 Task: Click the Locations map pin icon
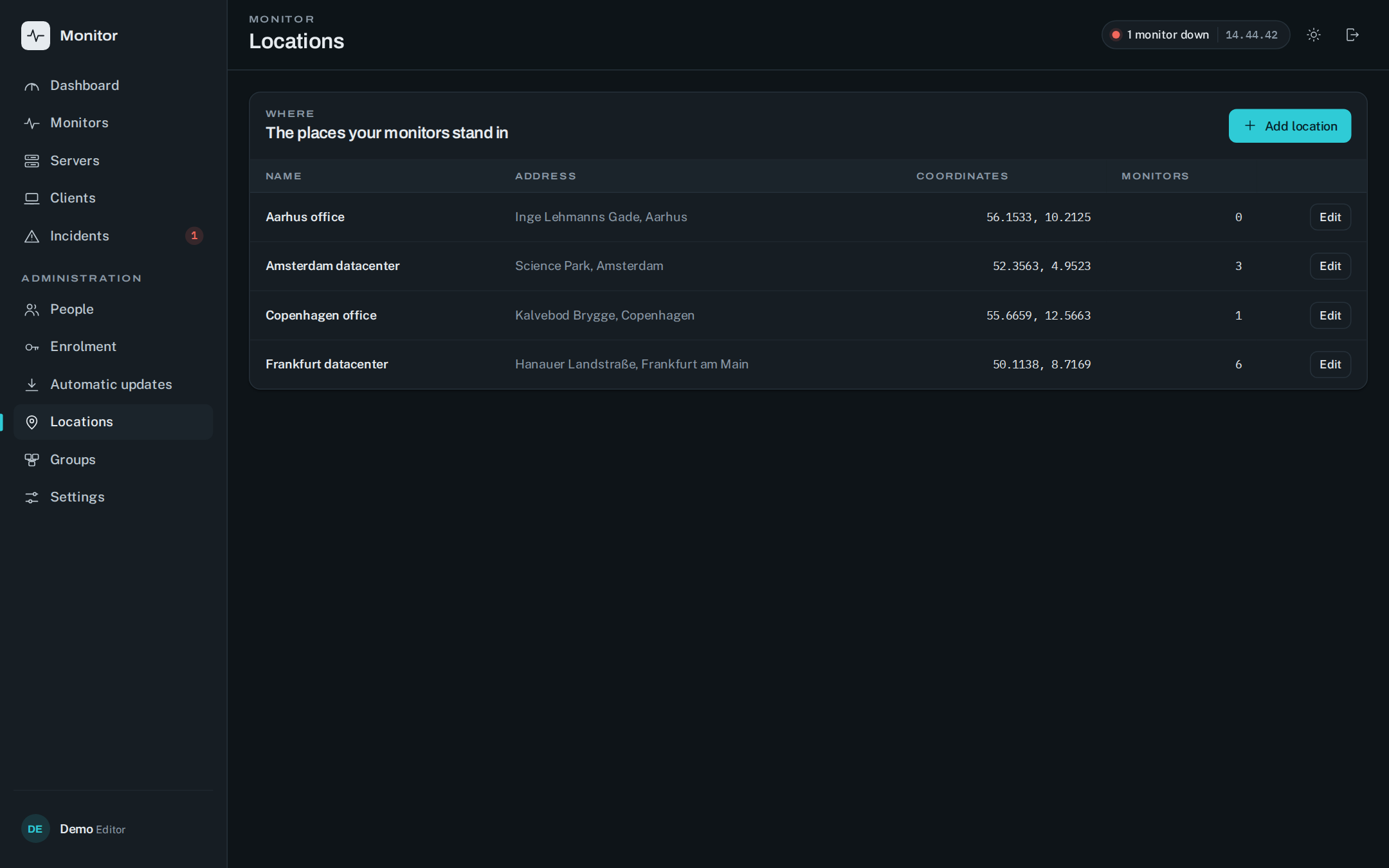(x=32, y=422)
